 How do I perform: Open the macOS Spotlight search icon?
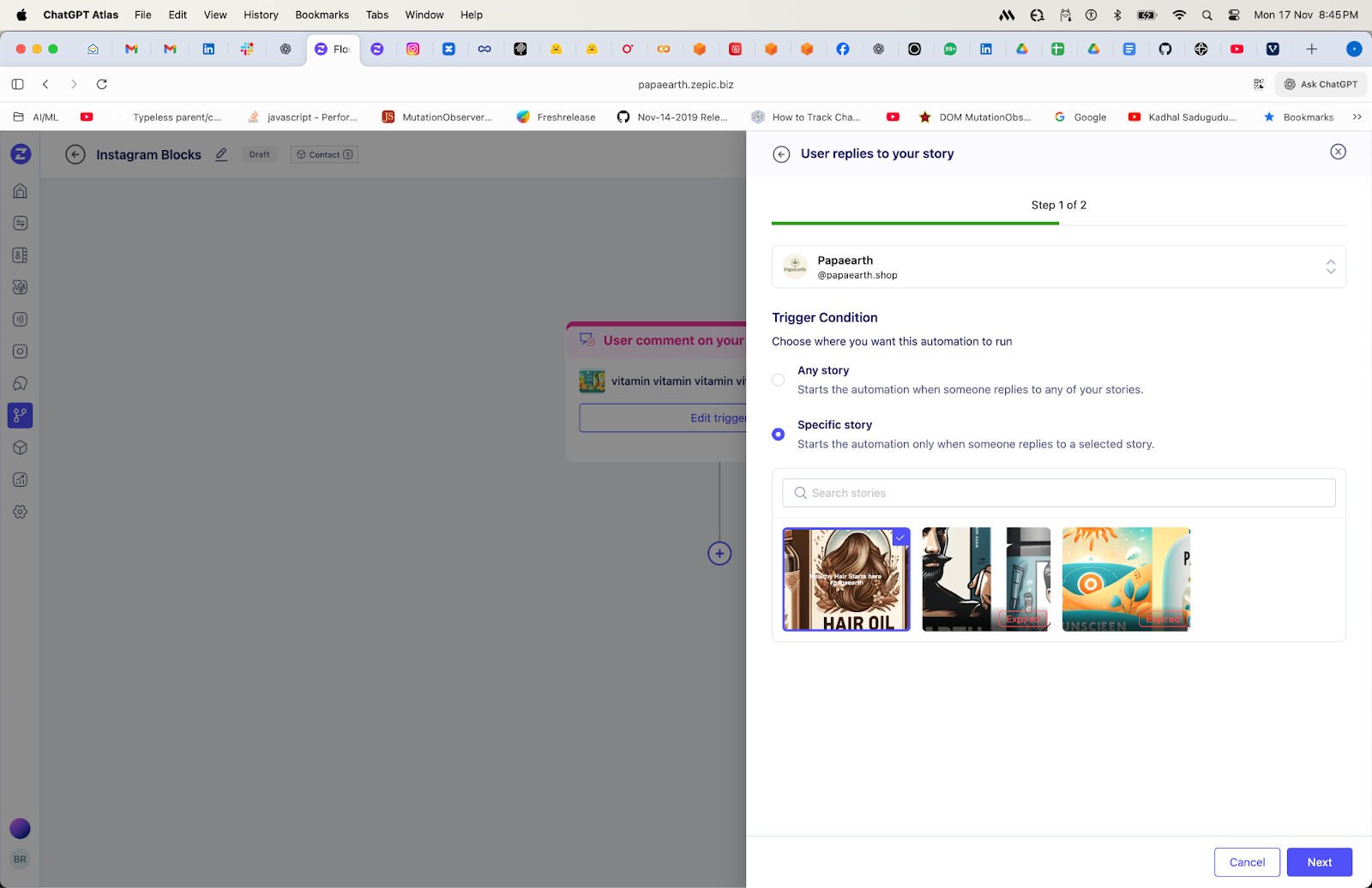tap(1207, 15)
